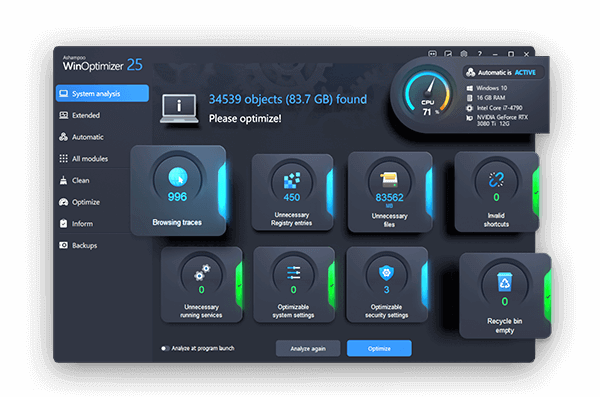The height and width of the screenshot is (397, 600).
Task: Open feedback chat icon in title bar
Action: (x=432, y=54)
